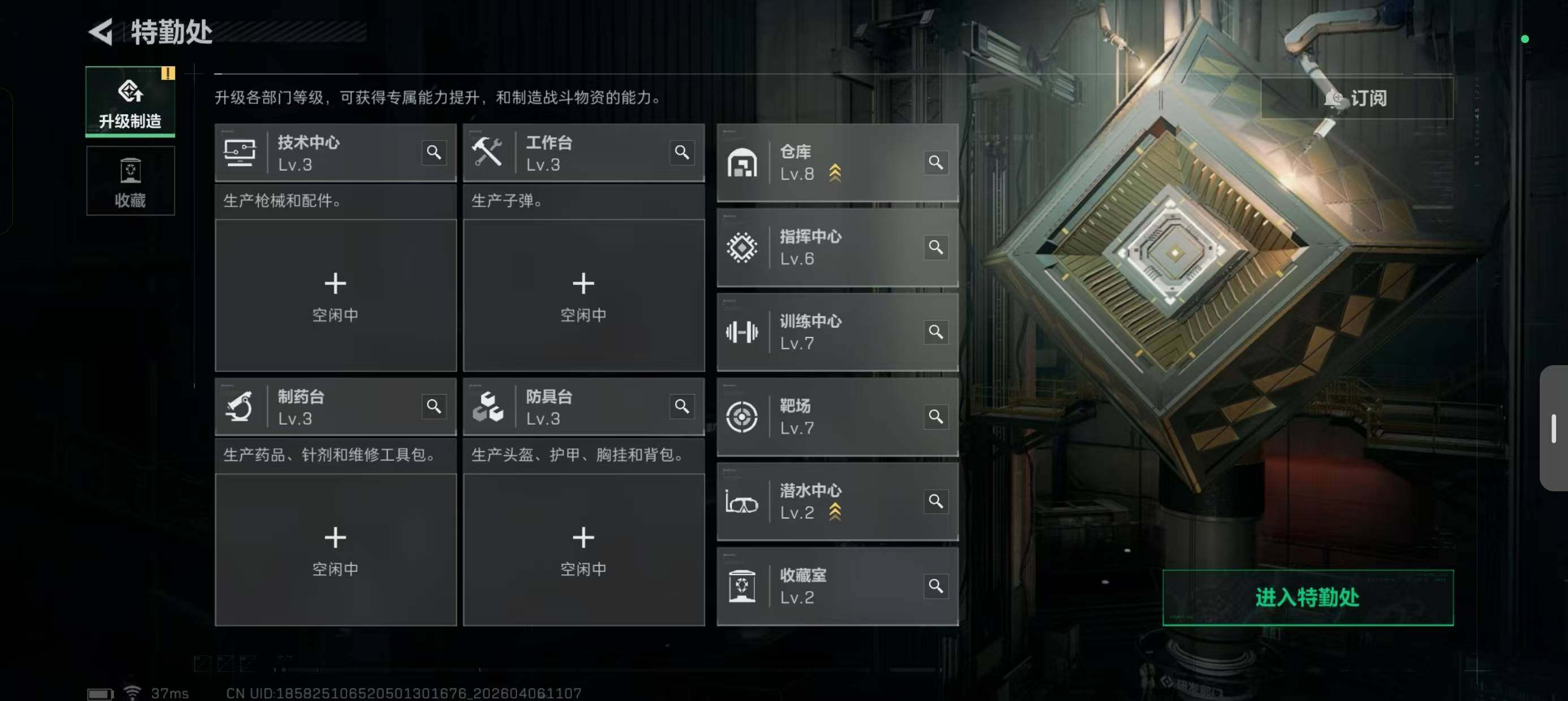Image resolution: width=1568 pixels, height=701 pixels.
Task: Open details magnifier for 制药台
Action: [433, 406]
